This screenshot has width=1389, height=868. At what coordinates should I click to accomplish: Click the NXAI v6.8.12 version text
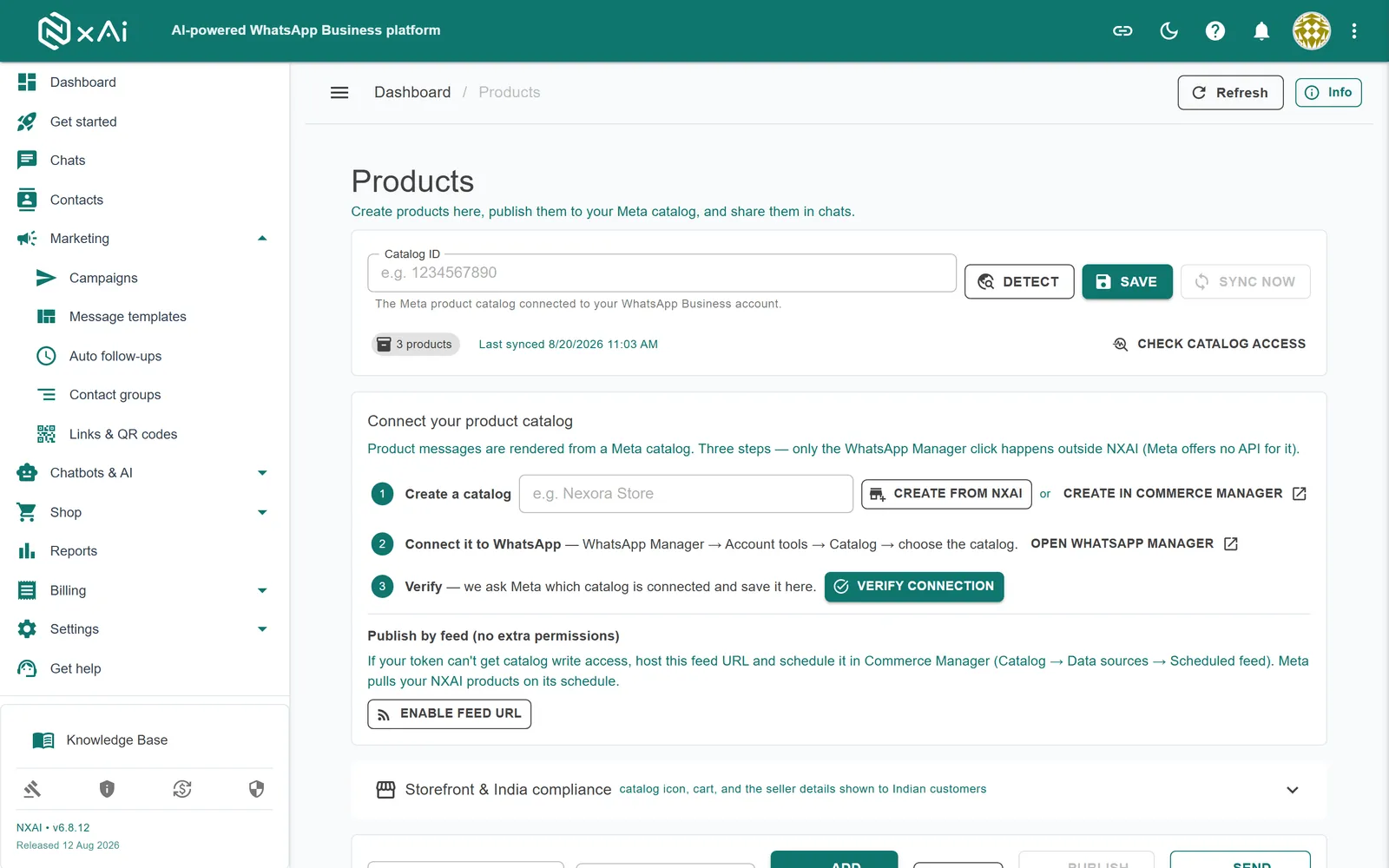coord(53,828)
